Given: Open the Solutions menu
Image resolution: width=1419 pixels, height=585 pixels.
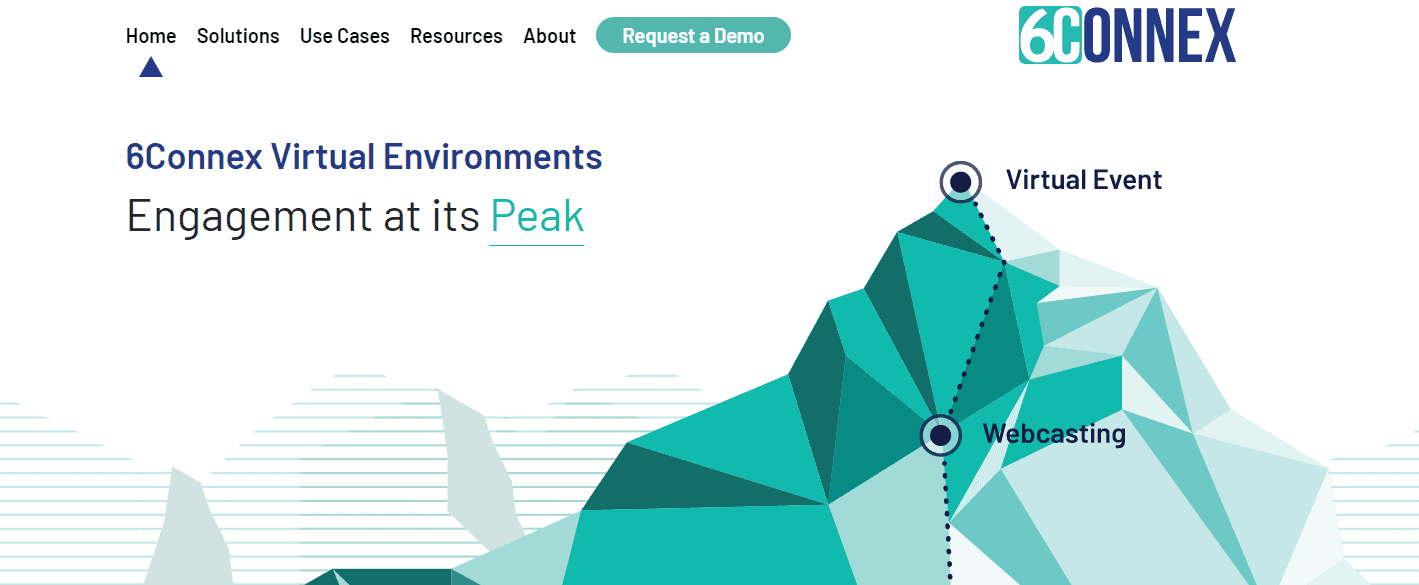Looking at the screenshot, I should (238, 36).
